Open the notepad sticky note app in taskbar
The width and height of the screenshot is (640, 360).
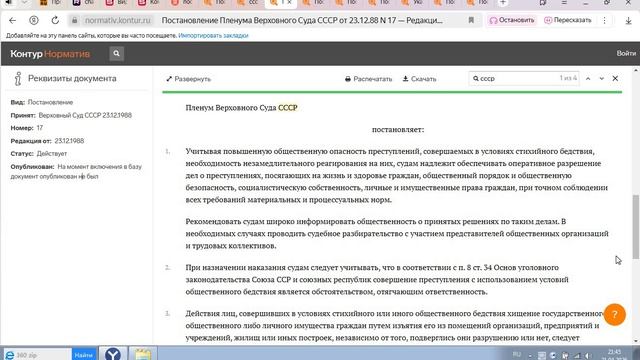coord(143,354)
